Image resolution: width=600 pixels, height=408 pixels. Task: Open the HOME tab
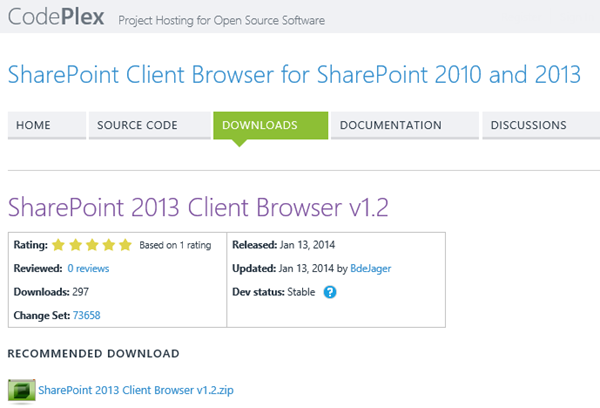coord(33,125)
